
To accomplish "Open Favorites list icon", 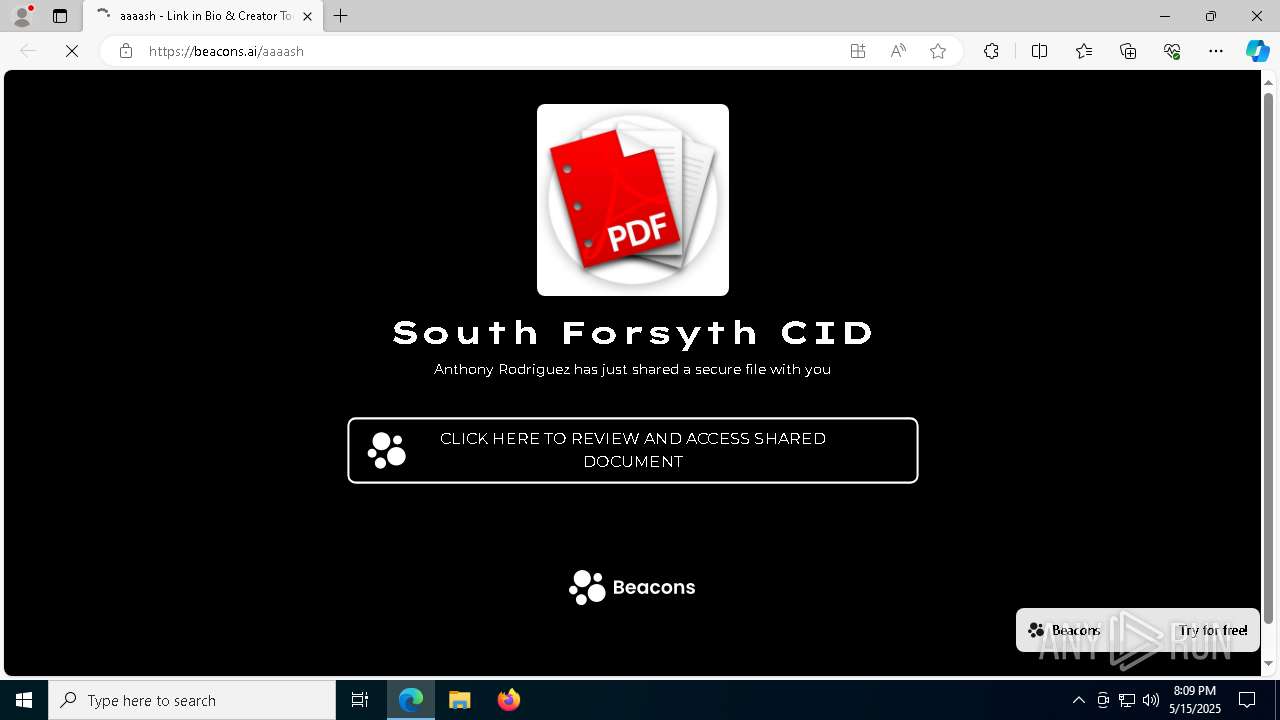I will pos(1084,51).
